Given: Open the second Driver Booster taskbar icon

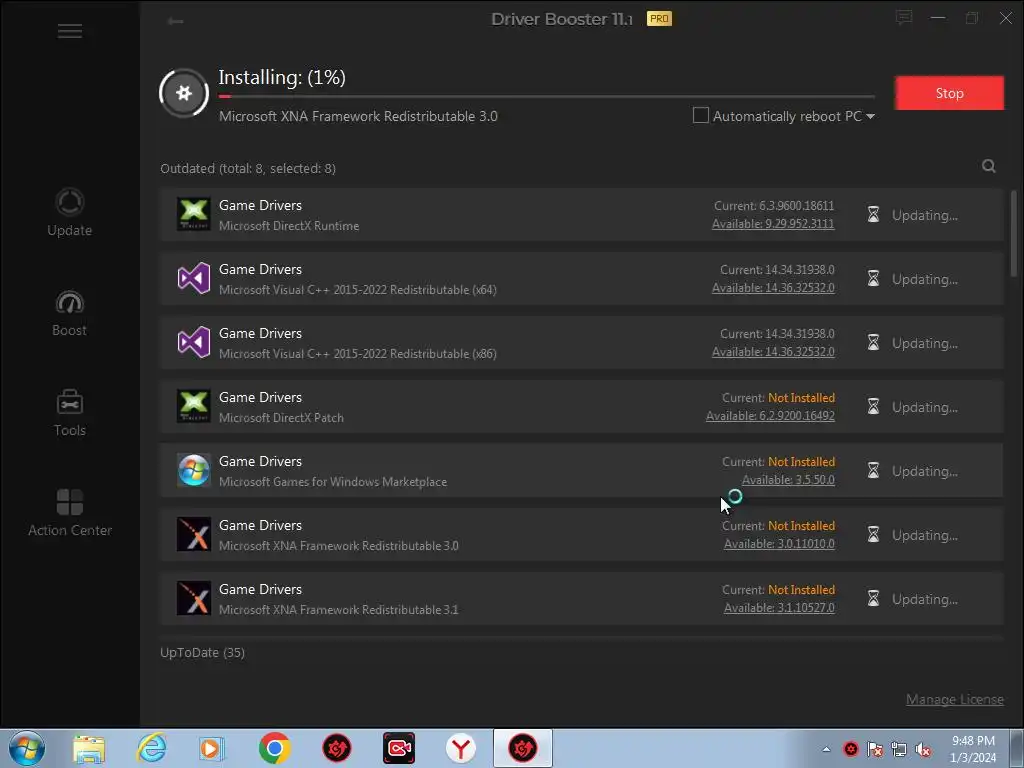Looking at the screenshot, I should [337, 748].
